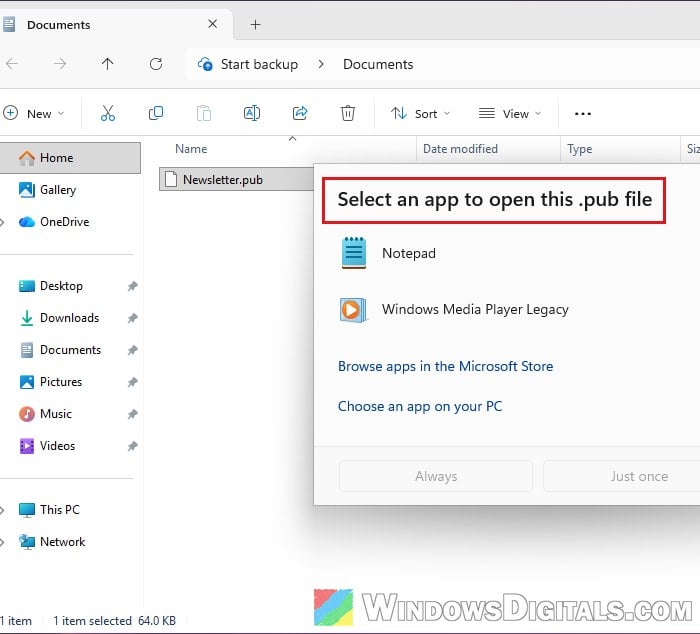Click the Always button

tap(436, 476)
